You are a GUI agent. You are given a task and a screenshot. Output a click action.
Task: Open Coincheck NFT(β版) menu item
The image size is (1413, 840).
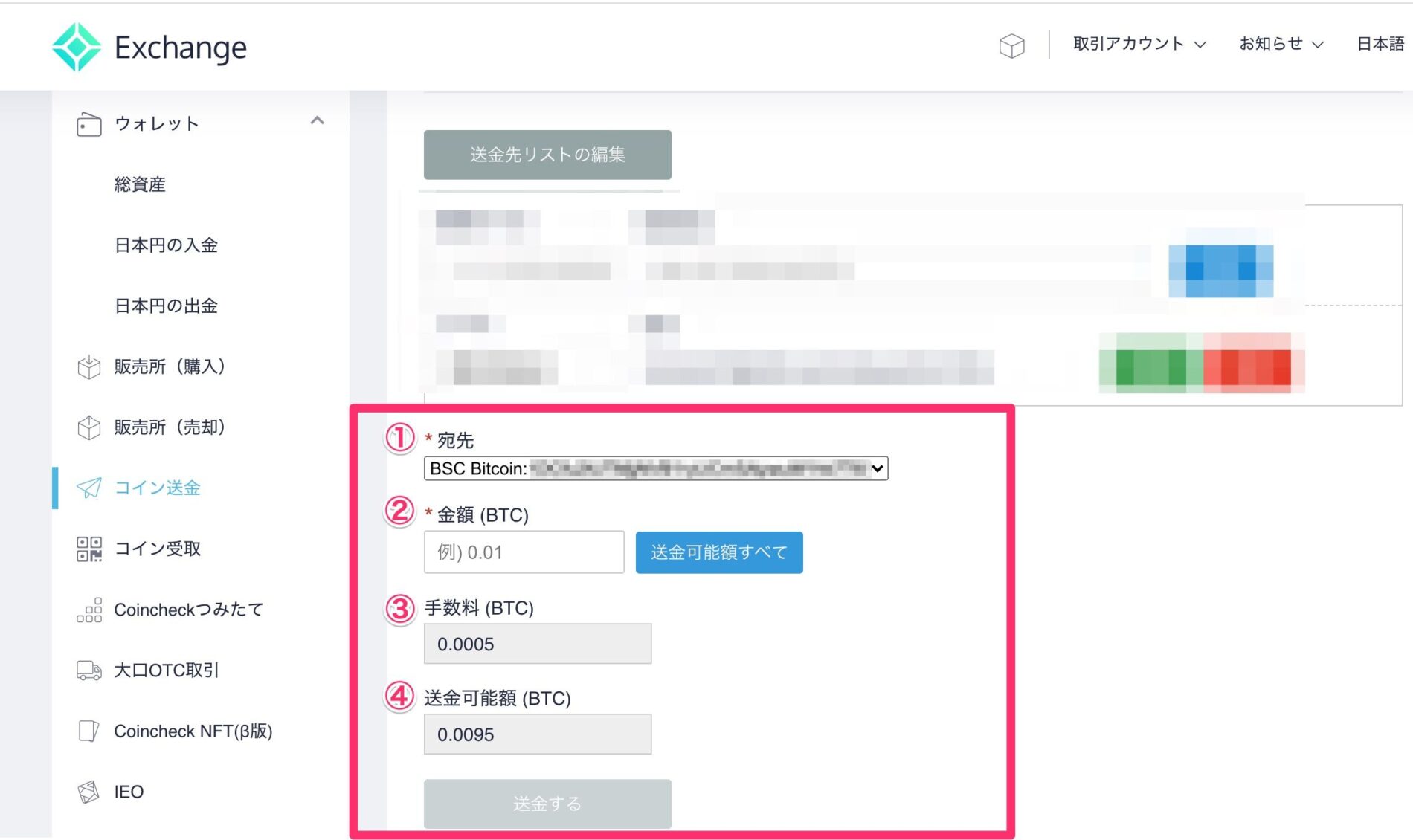pos(193,731)
